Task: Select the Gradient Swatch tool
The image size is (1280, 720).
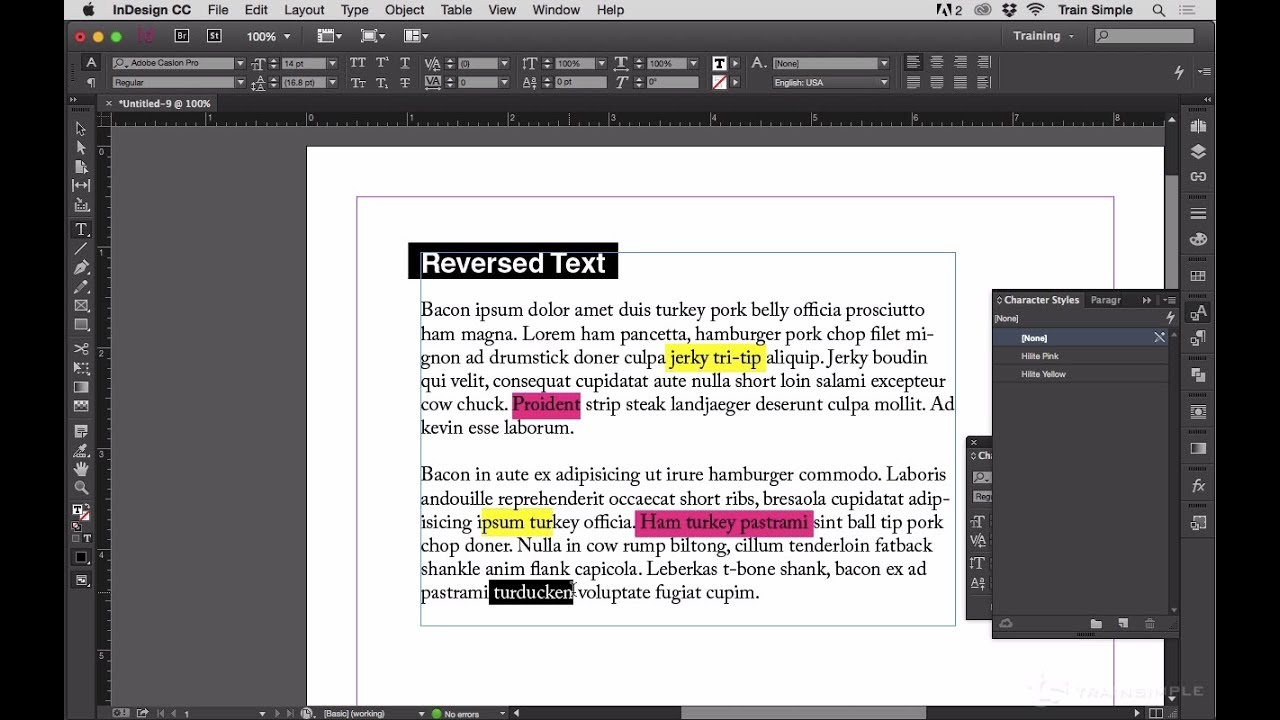Action: pos(81,387)
